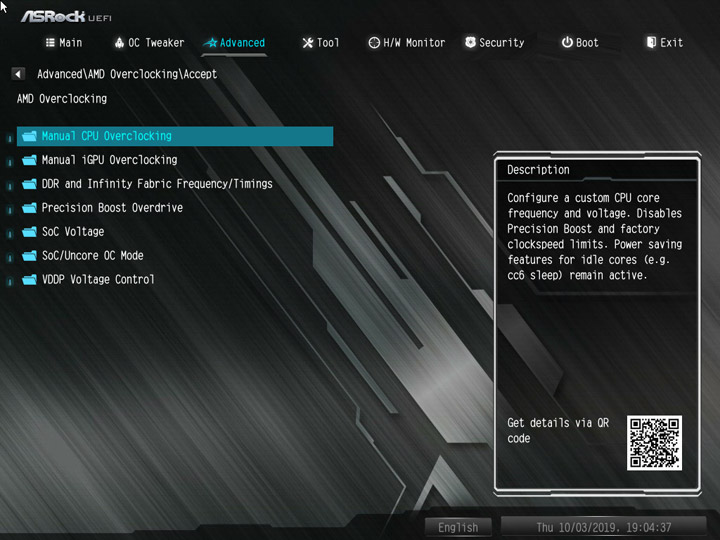Open Manual CPU Overclocking submenu
The image size is (720, 540).
(175, 136)
